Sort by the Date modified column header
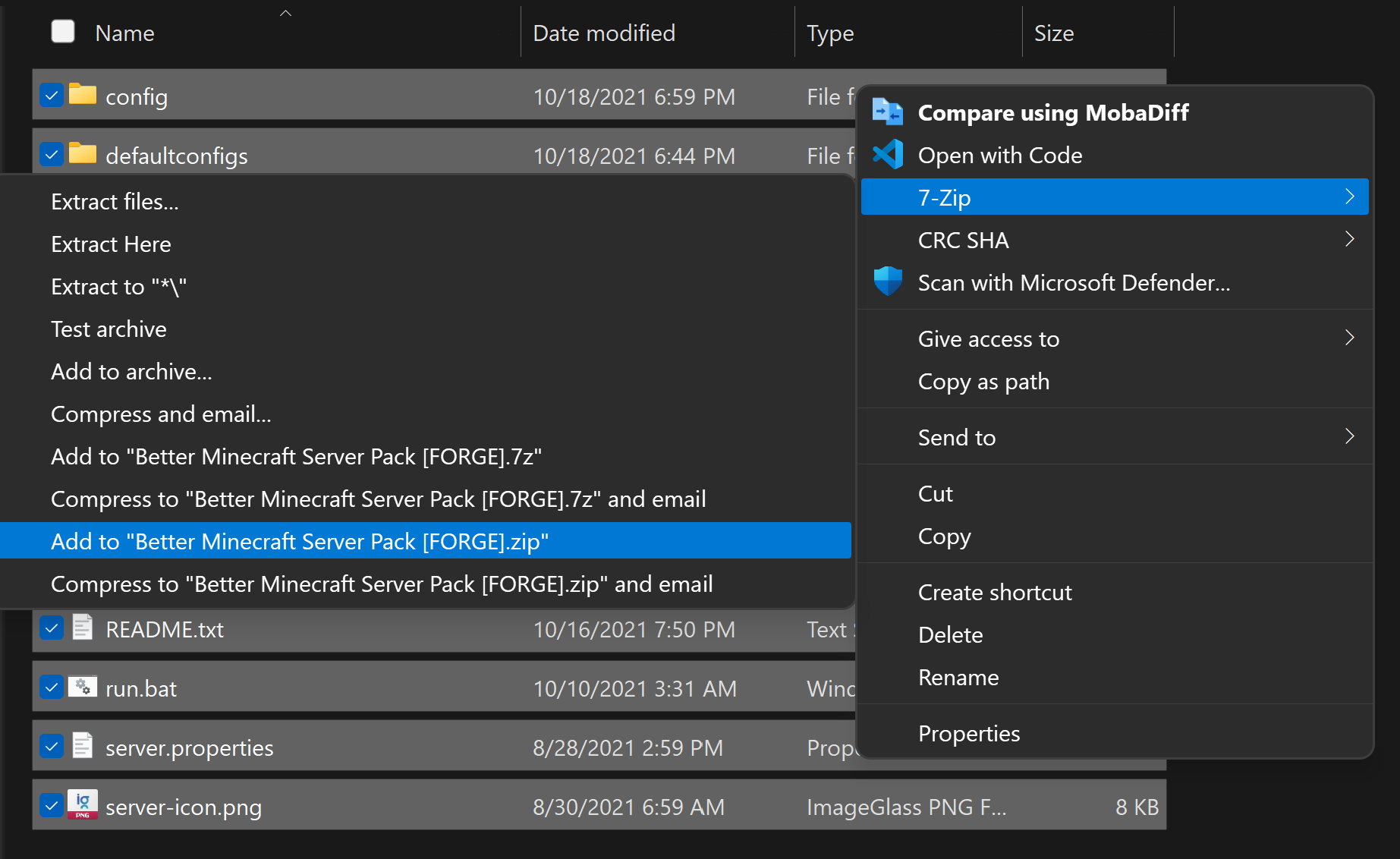1400x859 pixels. pos(604,33)
